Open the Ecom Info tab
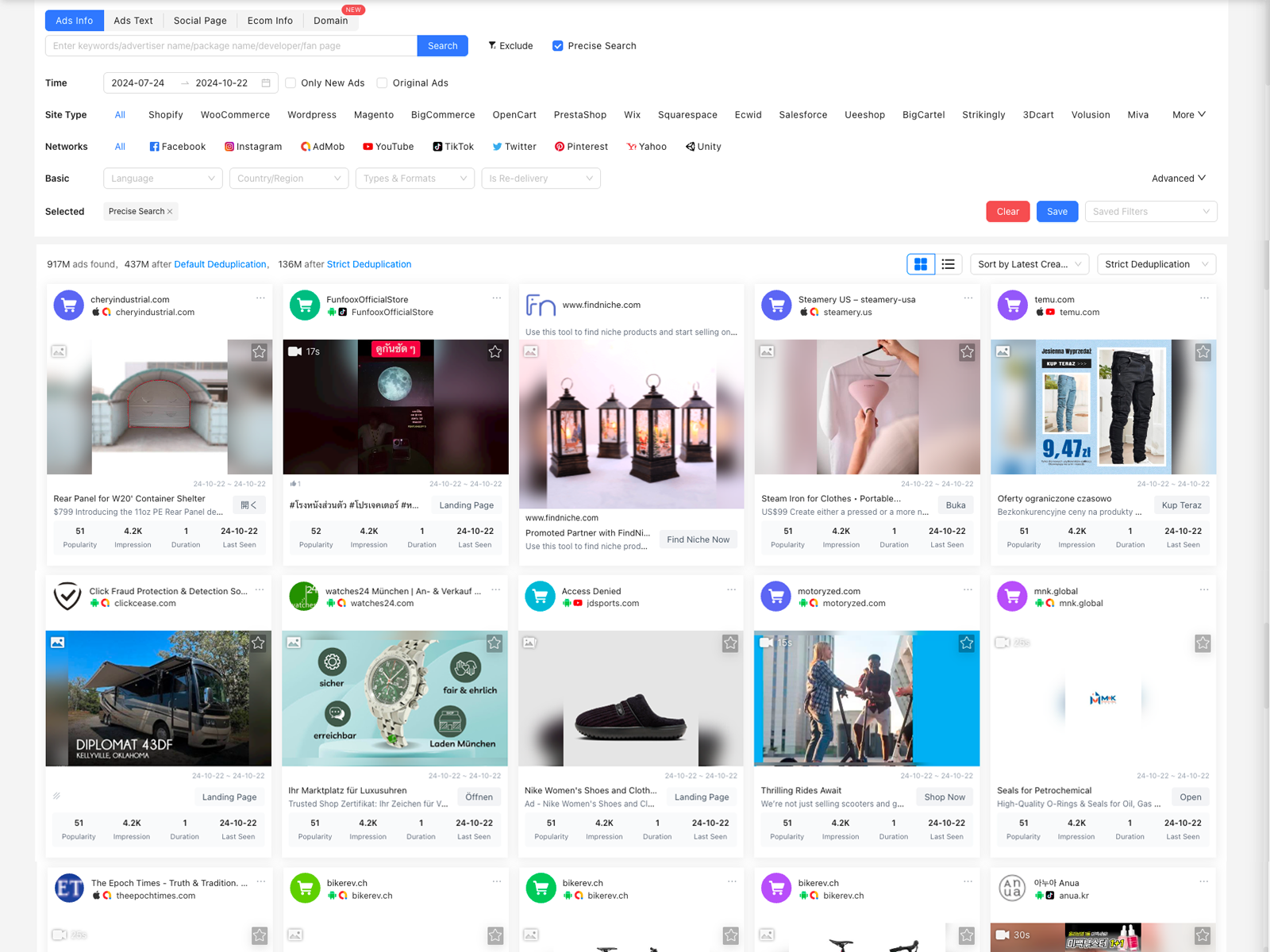 270,21
